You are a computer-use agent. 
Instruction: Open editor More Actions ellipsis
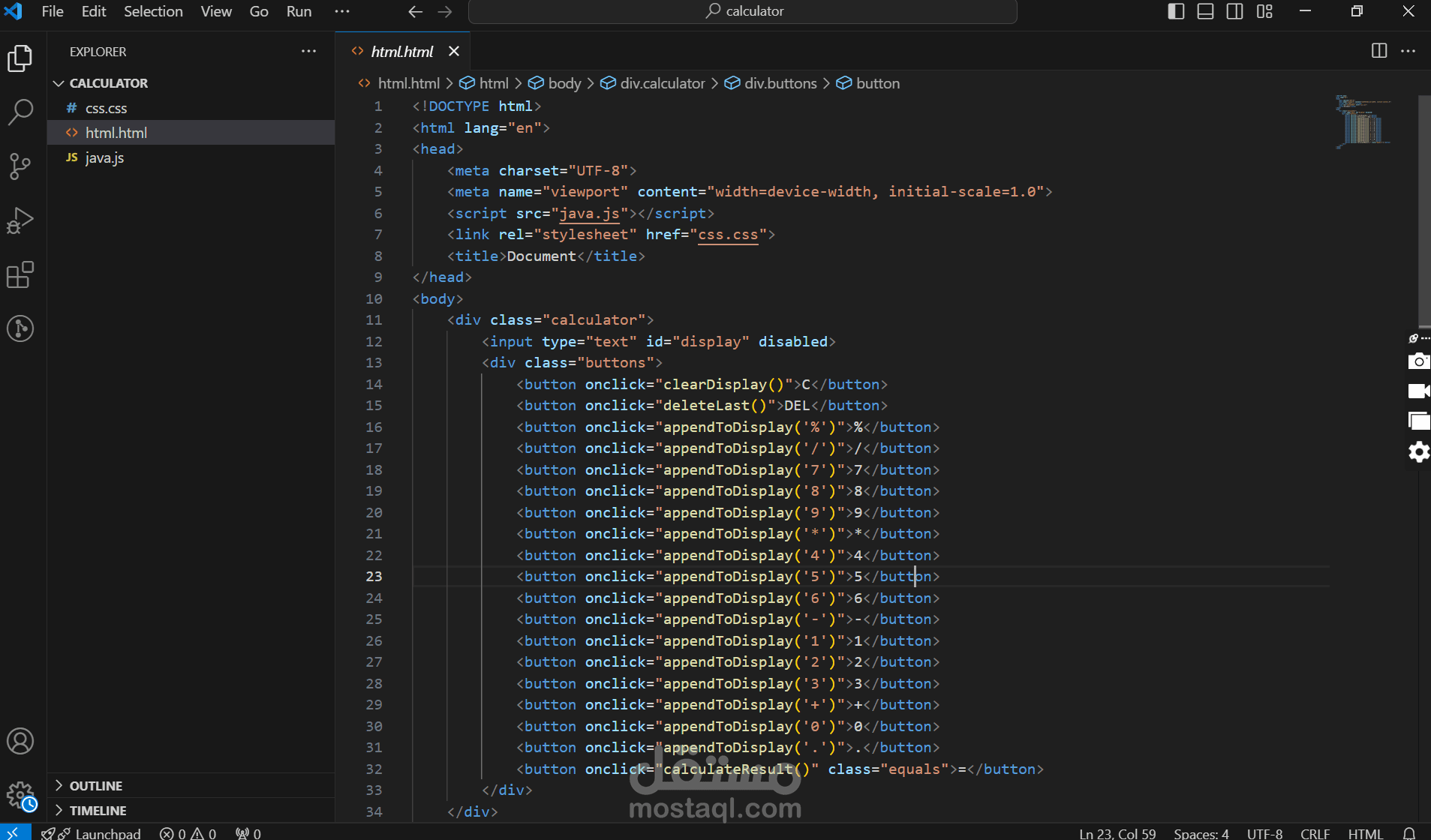1408,51
